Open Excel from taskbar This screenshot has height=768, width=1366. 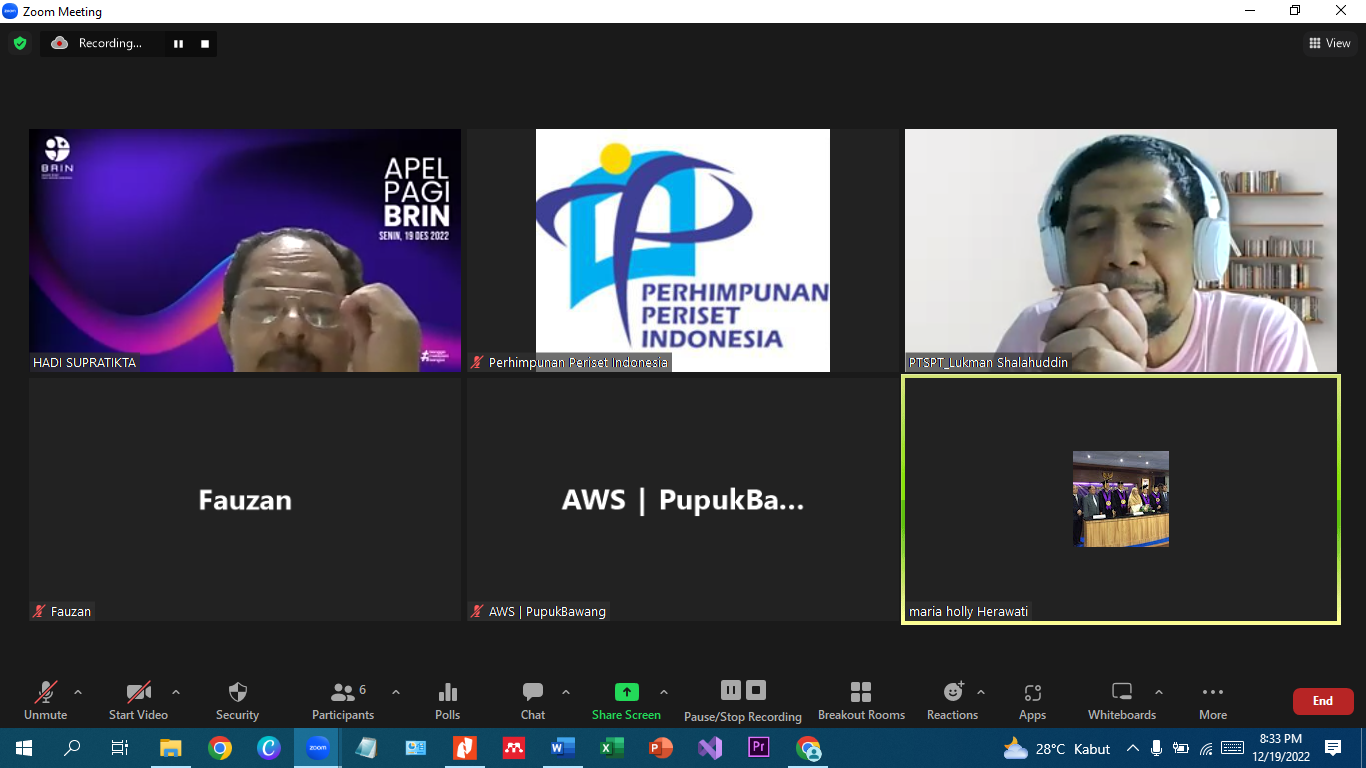pyautogui.click(x=612, y=748)
